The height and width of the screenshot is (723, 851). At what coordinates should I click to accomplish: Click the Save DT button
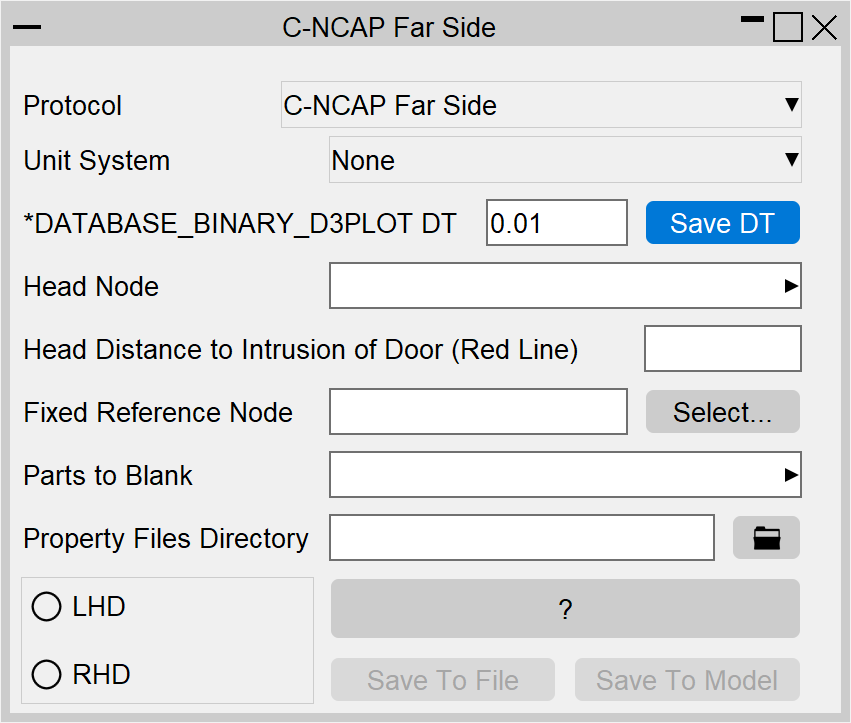(722, 223)
